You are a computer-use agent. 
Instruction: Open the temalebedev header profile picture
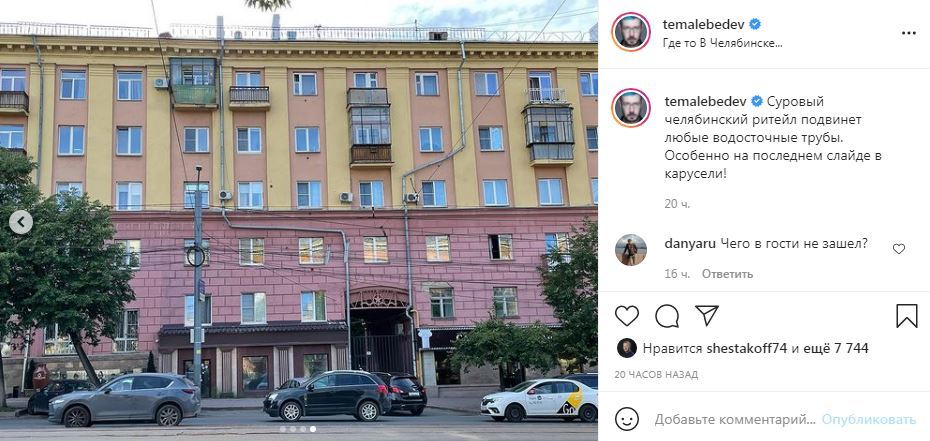(631, 32)
